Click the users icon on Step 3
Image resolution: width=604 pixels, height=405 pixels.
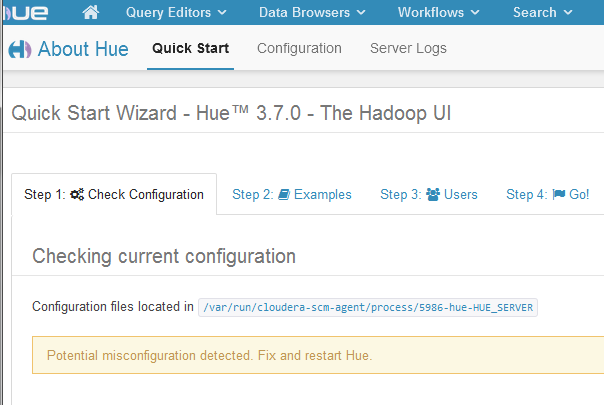click(x=434, y=194)
